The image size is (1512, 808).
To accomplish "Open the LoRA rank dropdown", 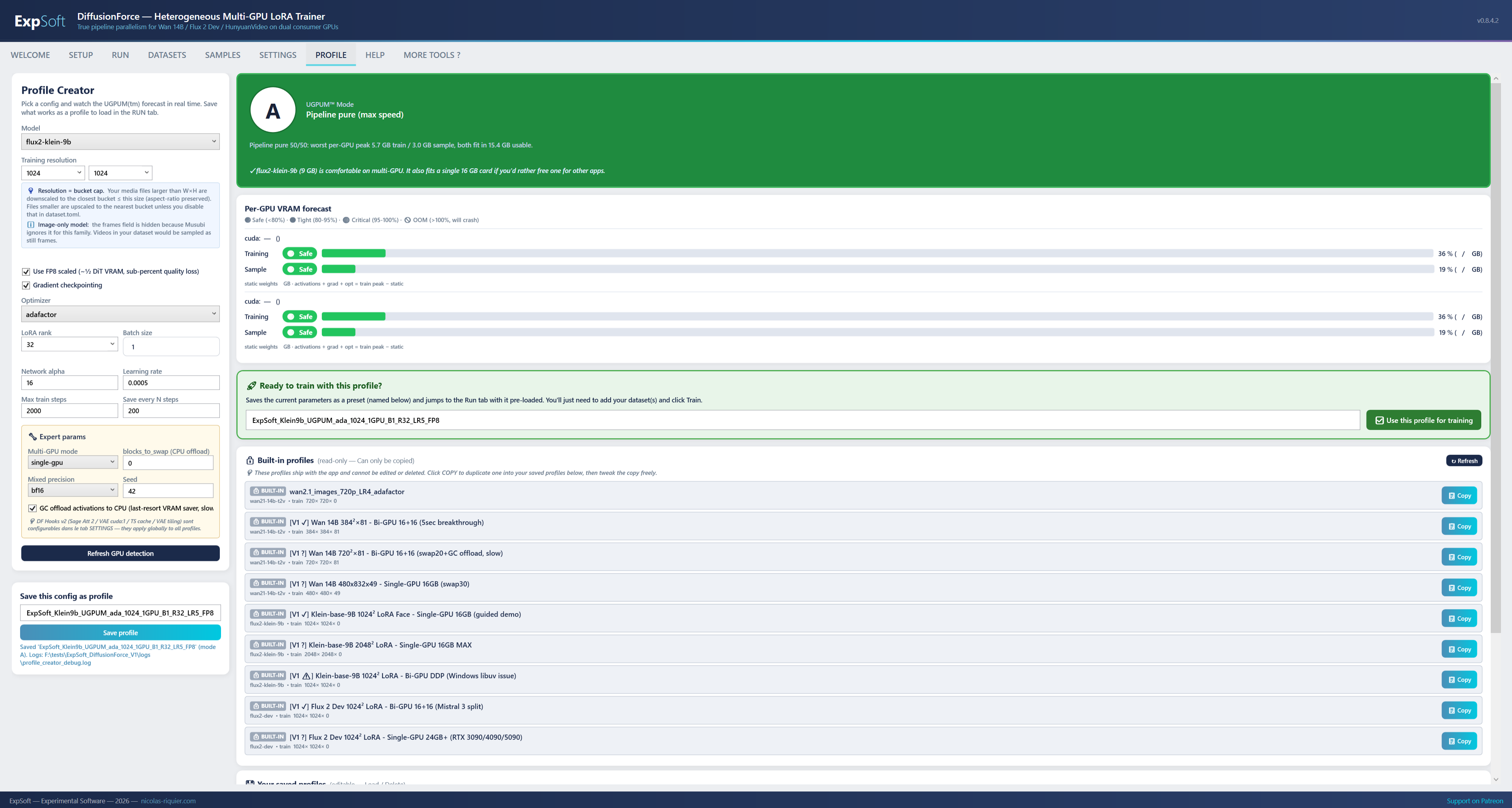I will (x=70, y=344).
